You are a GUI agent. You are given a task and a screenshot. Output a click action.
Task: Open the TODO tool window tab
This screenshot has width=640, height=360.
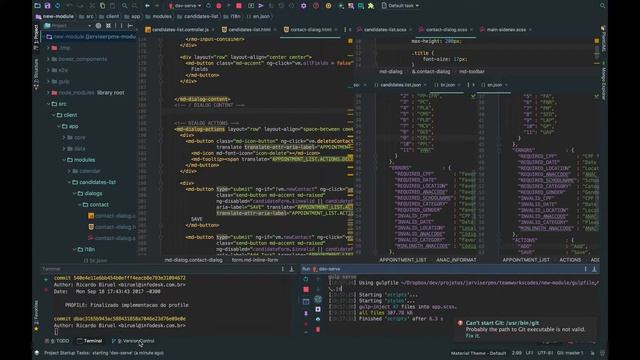58,341
